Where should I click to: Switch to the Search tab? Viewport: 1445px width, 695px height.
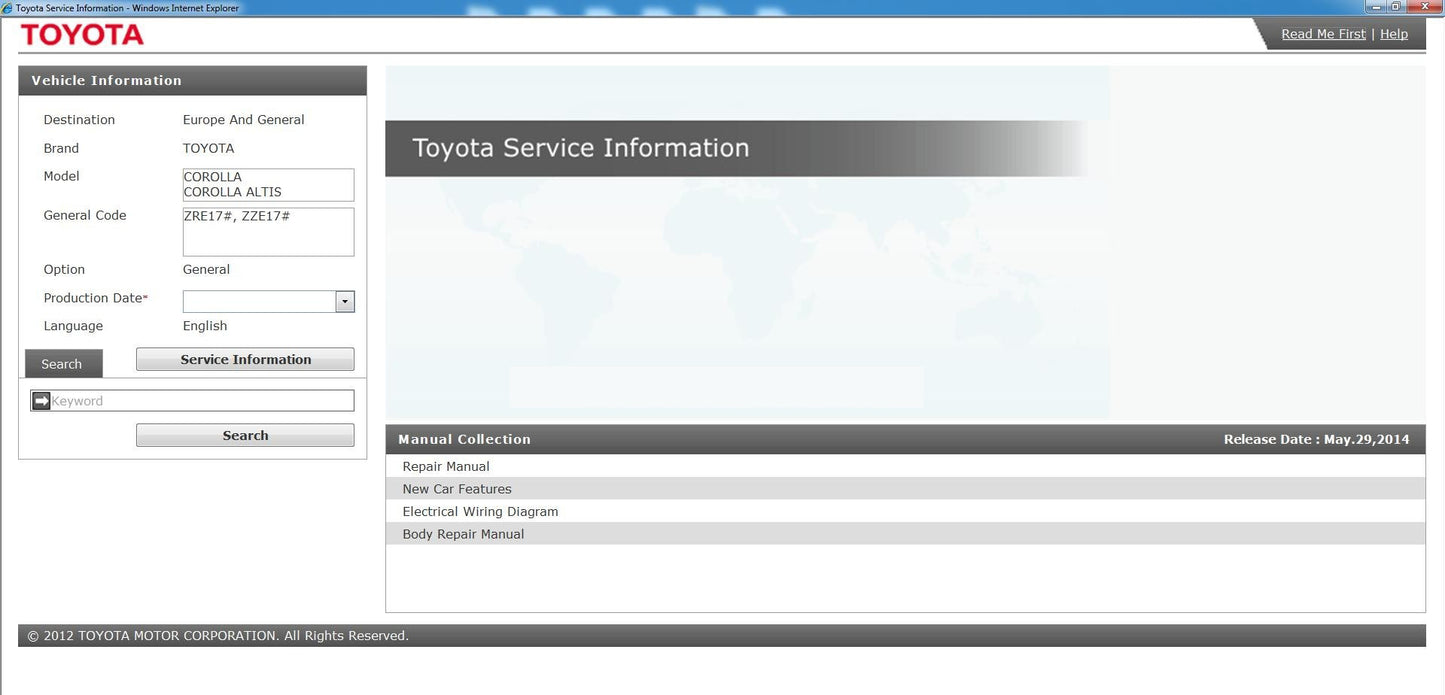[x=63, y=363]
